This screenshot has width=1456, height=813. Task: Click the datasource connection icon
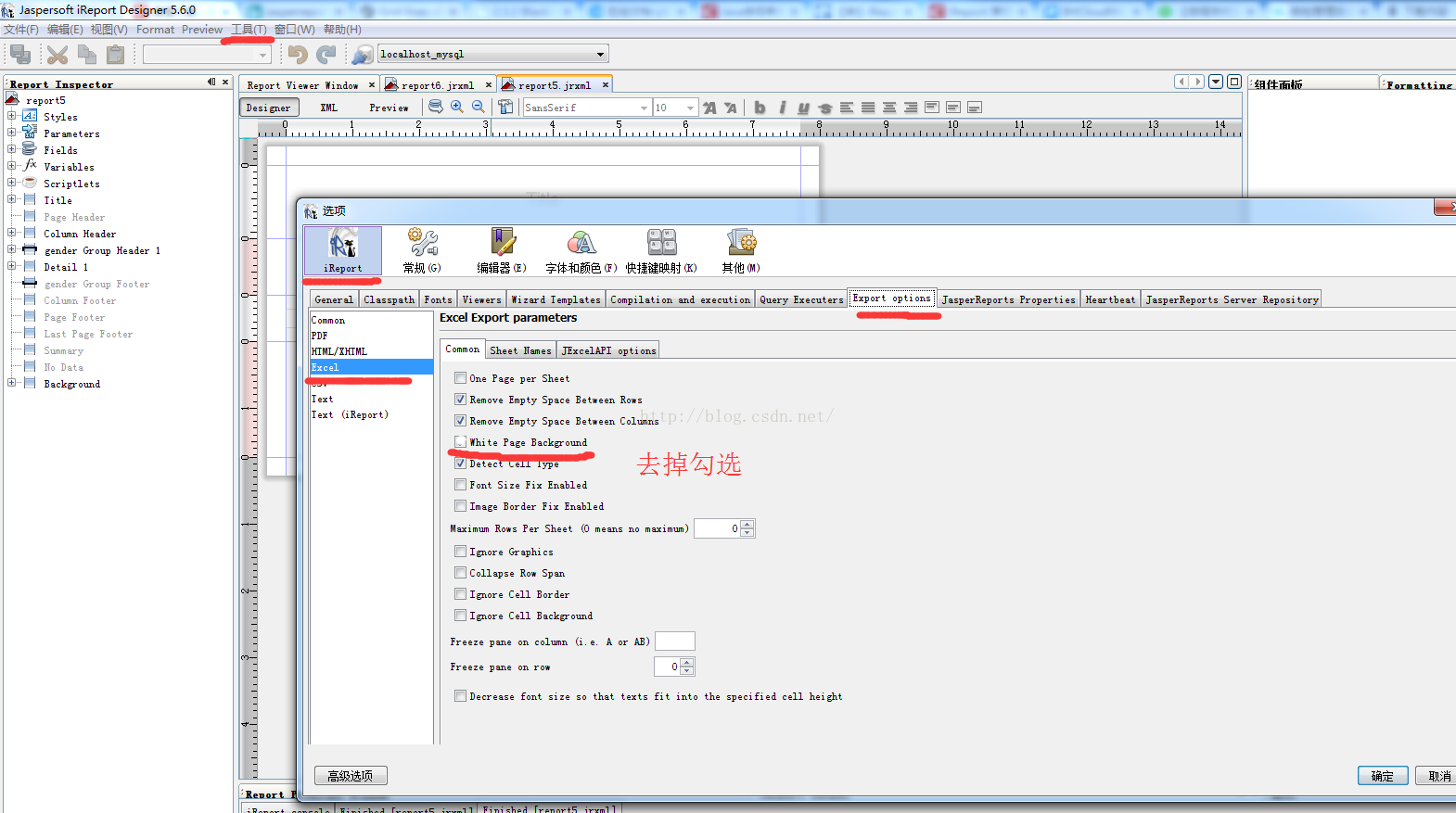[363, 55]
